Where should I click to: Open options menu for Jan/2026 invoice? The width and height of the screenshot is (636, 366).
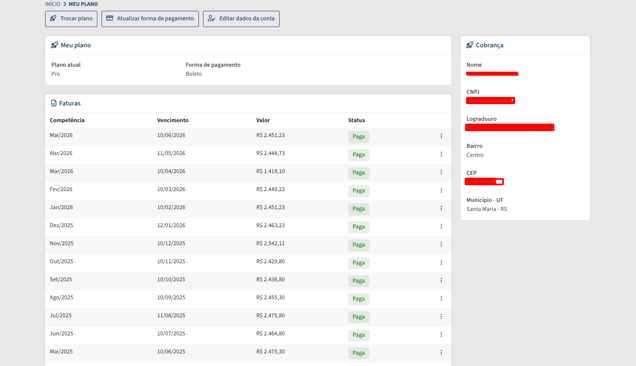[441, 208]
